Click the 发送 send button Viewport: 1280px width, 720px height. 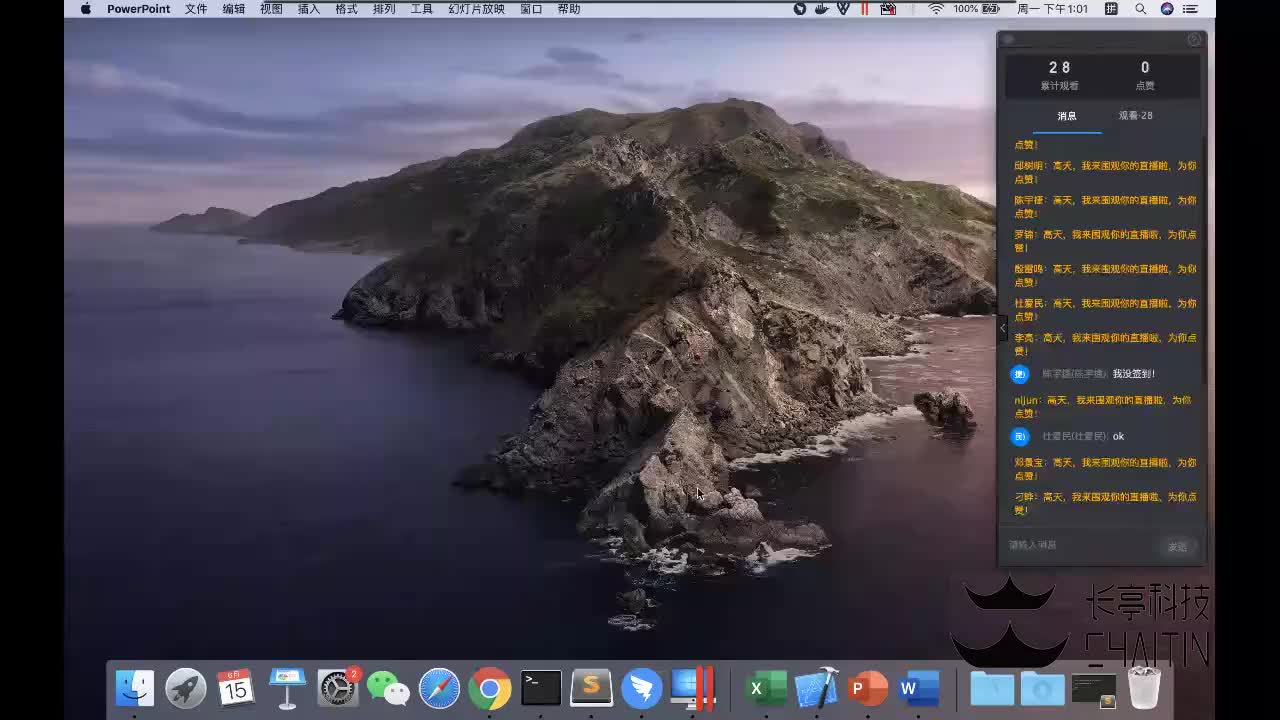coord(1178,546)
